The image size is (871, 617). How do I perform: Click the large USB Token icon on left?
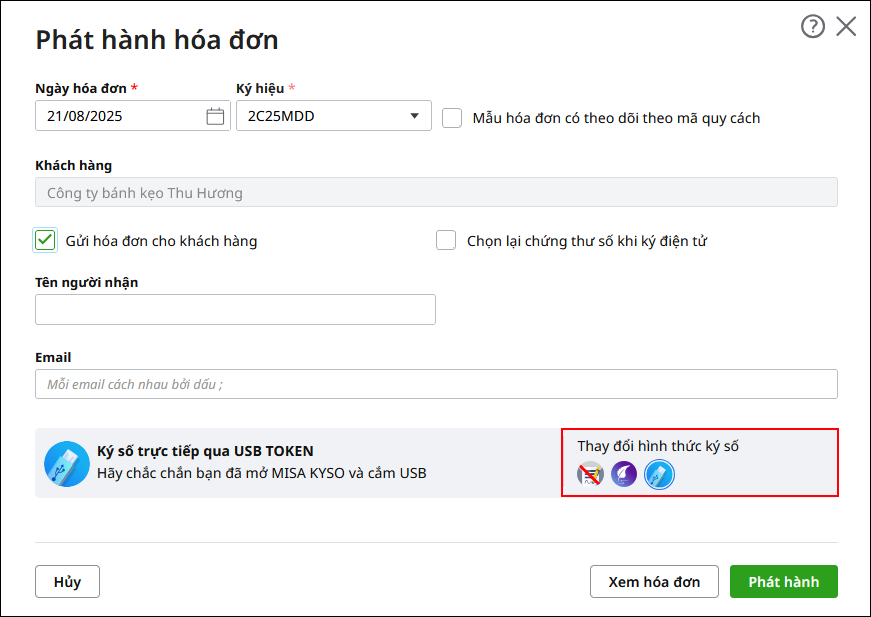click(67, 463)
